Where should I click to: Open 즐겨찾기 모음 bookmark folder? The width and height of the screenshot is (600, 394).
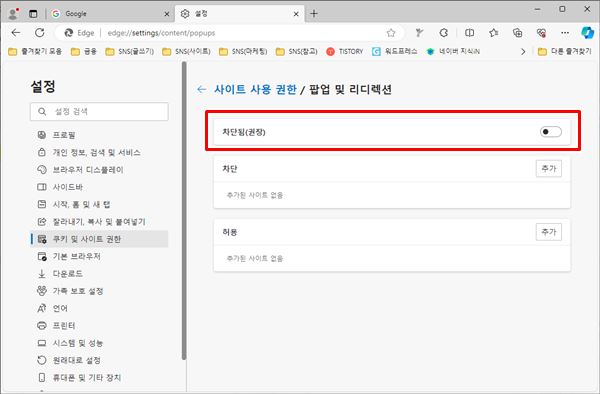[x=35, y=51]
